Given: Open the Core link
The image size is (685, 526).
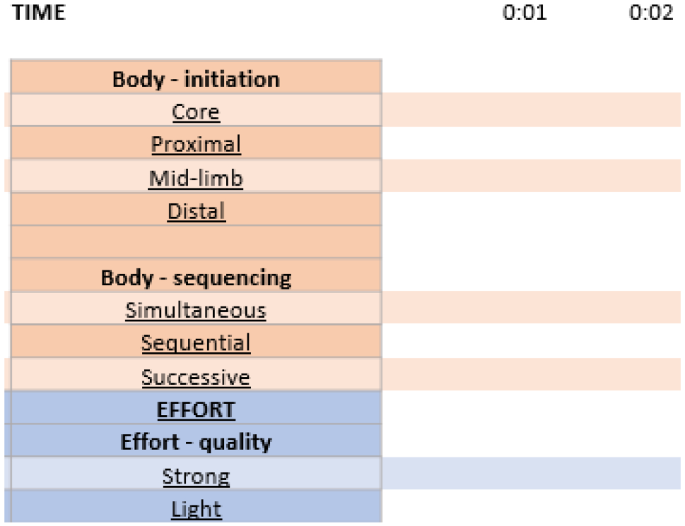Looking at the screenshot, I should (x=196, y=112).
